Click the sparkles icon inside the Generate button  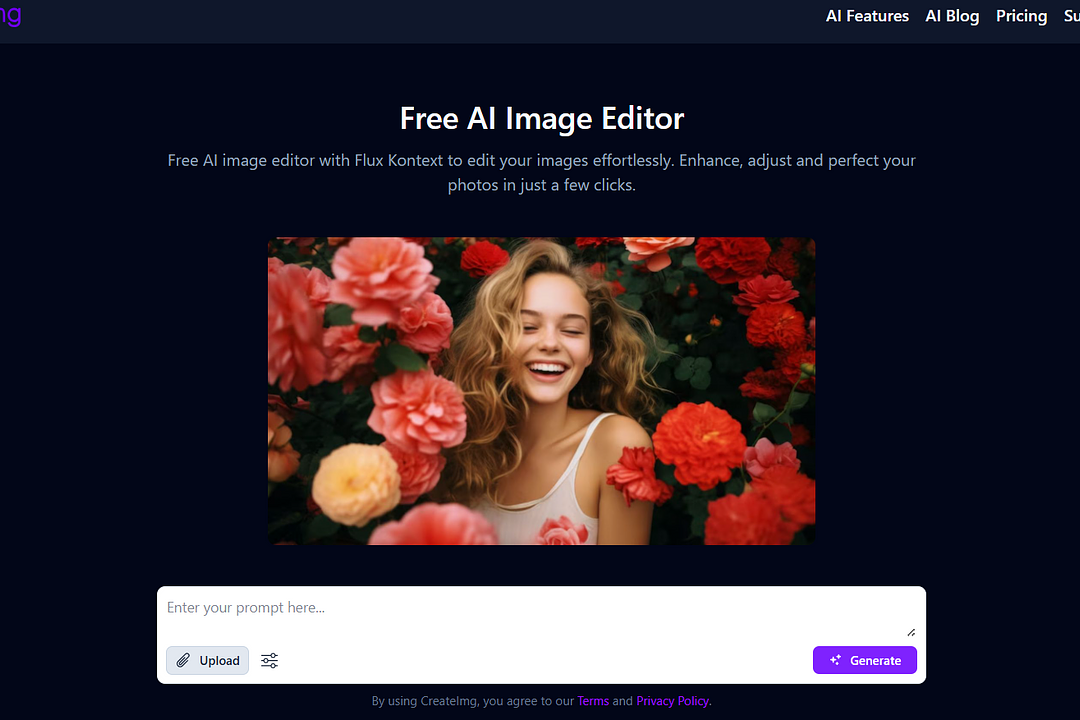835,660
